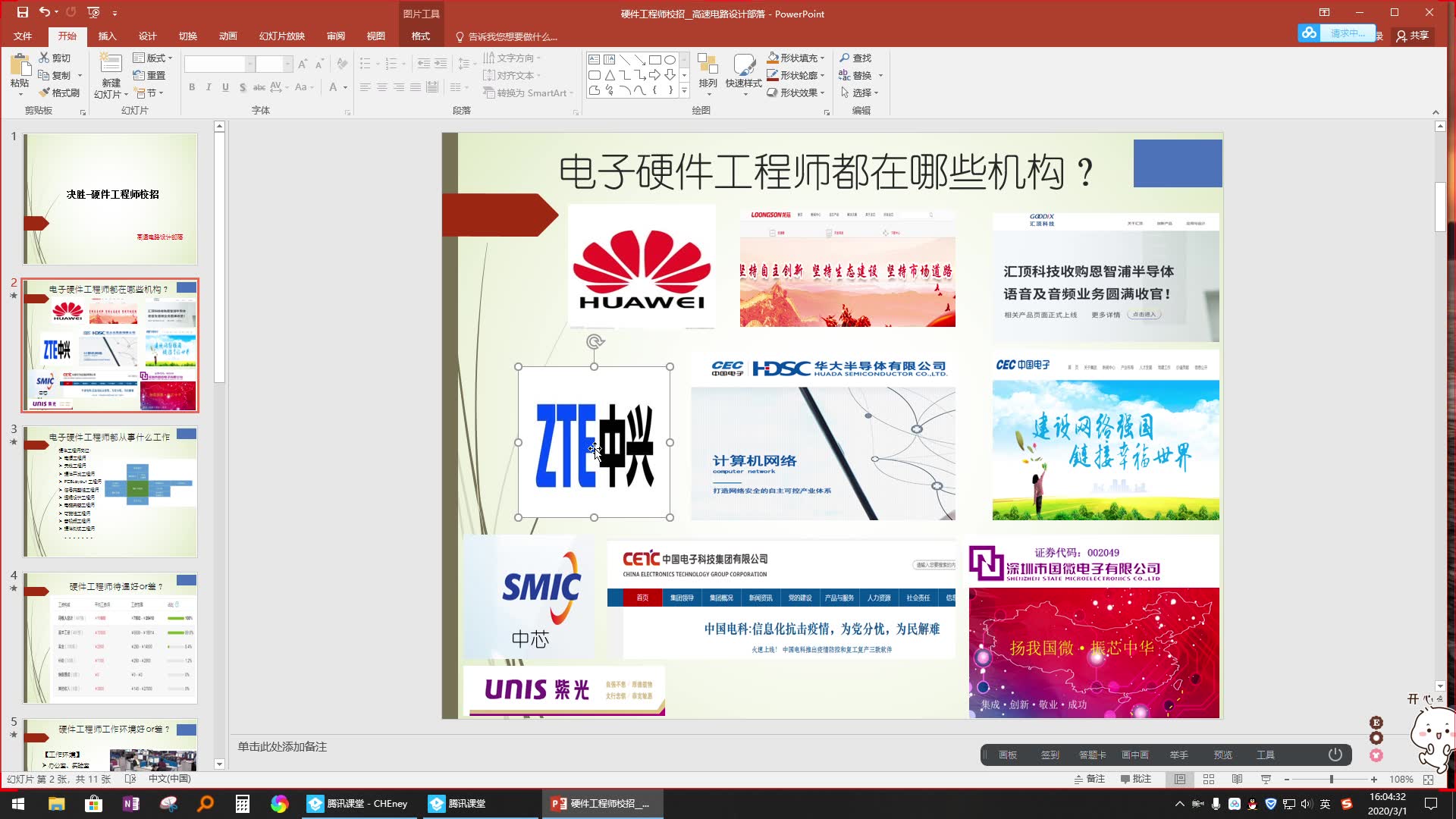
Task: Switch to Slide Sorter view icon
Action: pyautogui.click(x=1209, y=779)
